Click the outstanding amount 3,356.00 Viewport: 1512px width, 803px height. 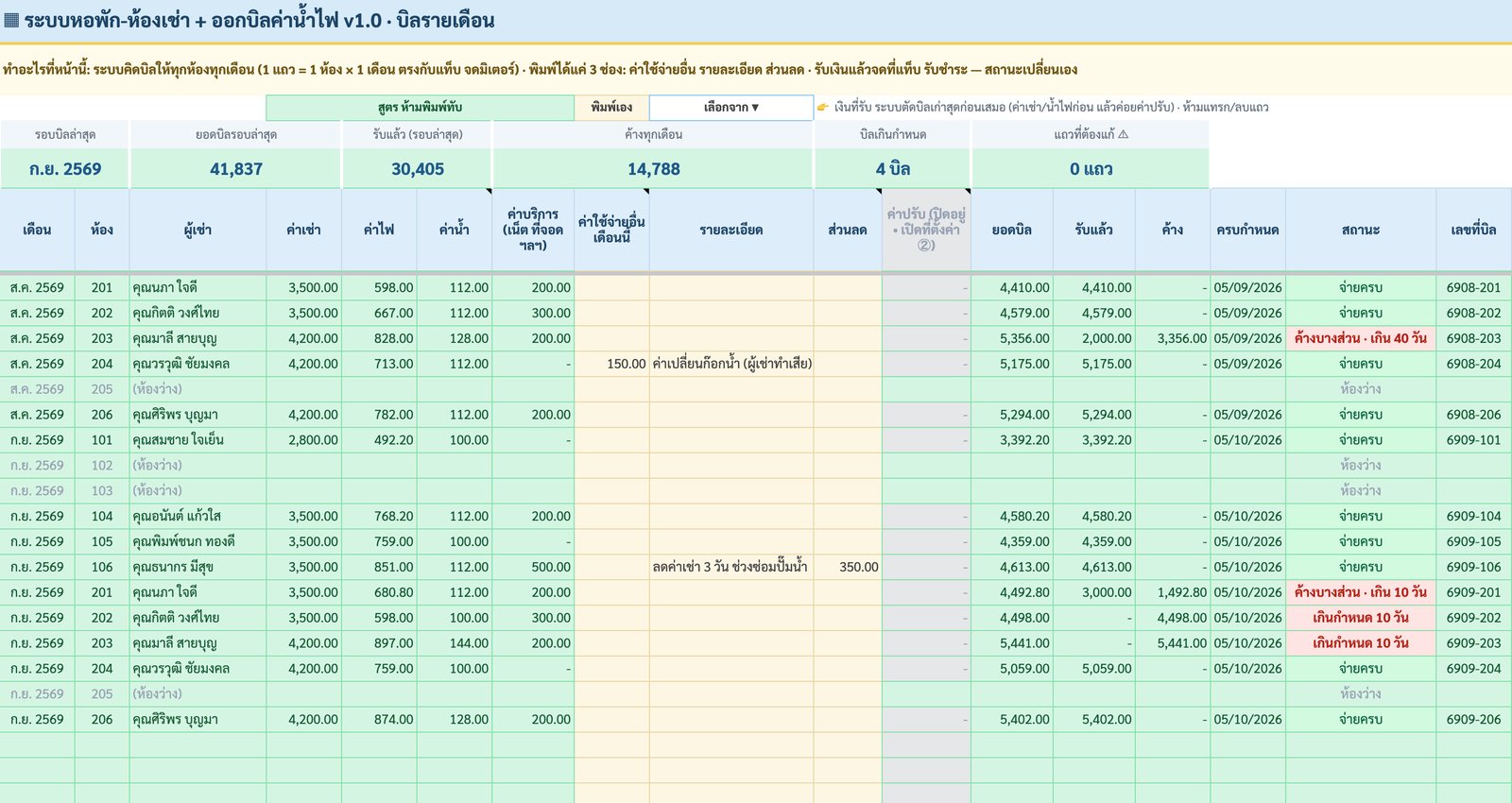(x=1173, y=338)
